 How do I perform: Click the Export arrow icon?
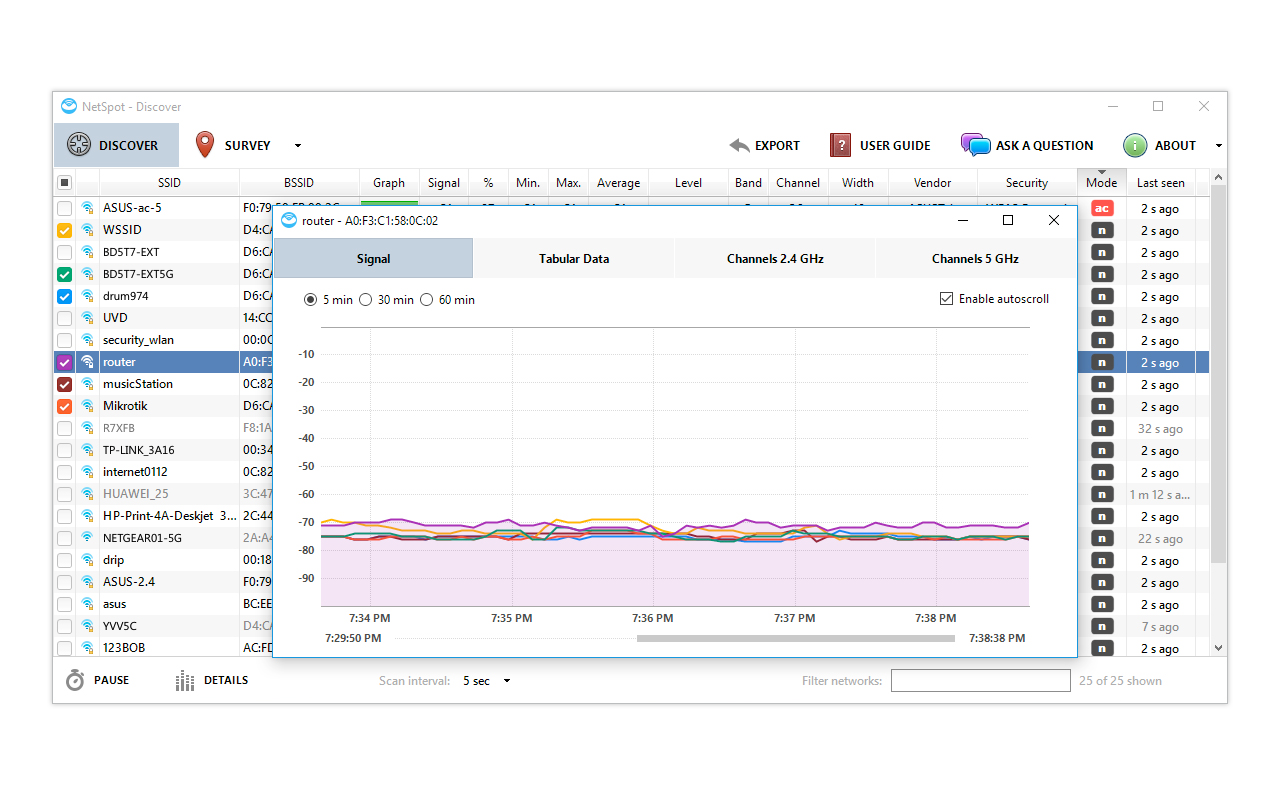(x=740, y=145)
